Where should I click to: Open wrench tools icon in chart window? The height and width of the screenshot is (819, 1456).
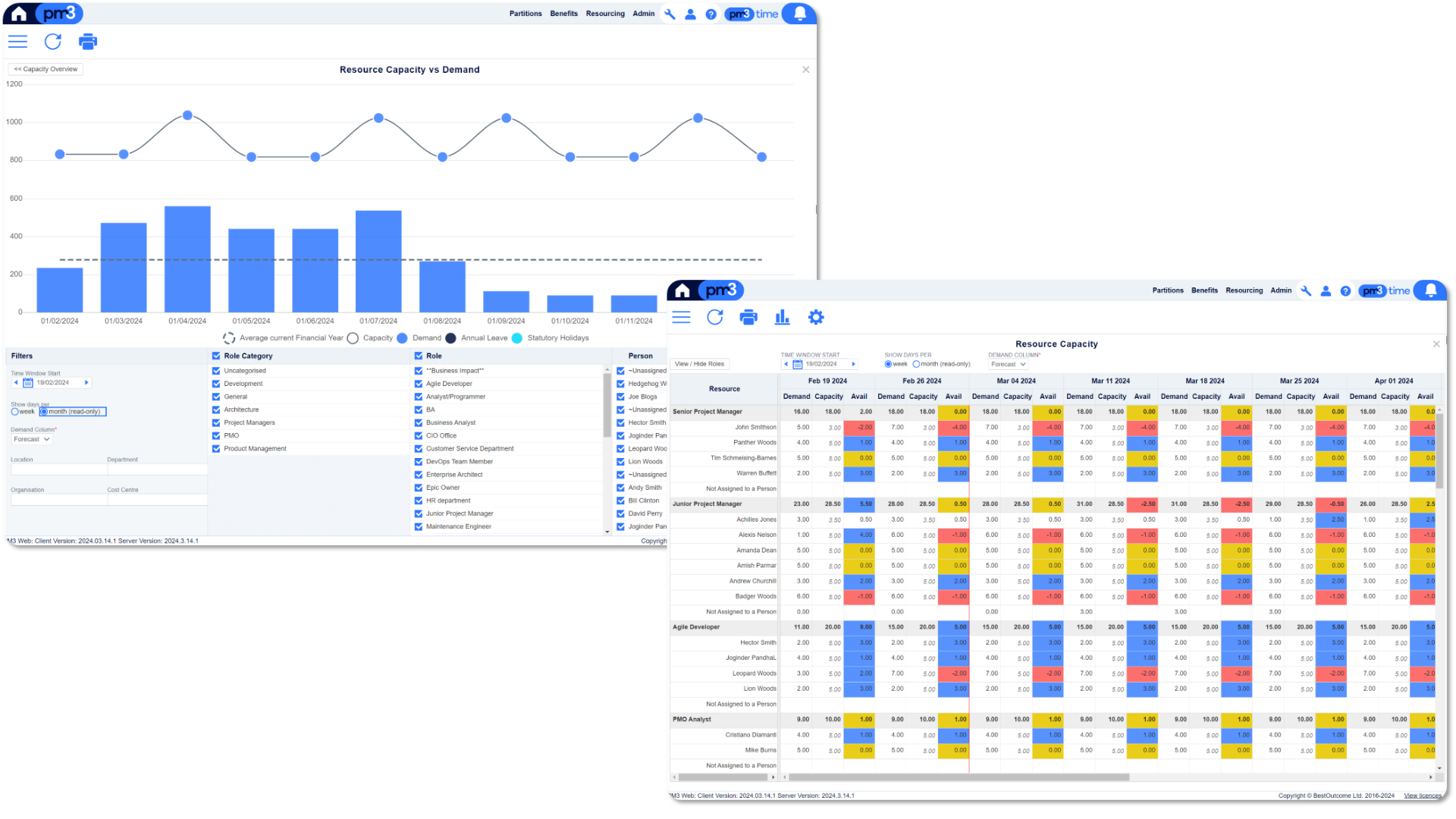coord(670,14)
